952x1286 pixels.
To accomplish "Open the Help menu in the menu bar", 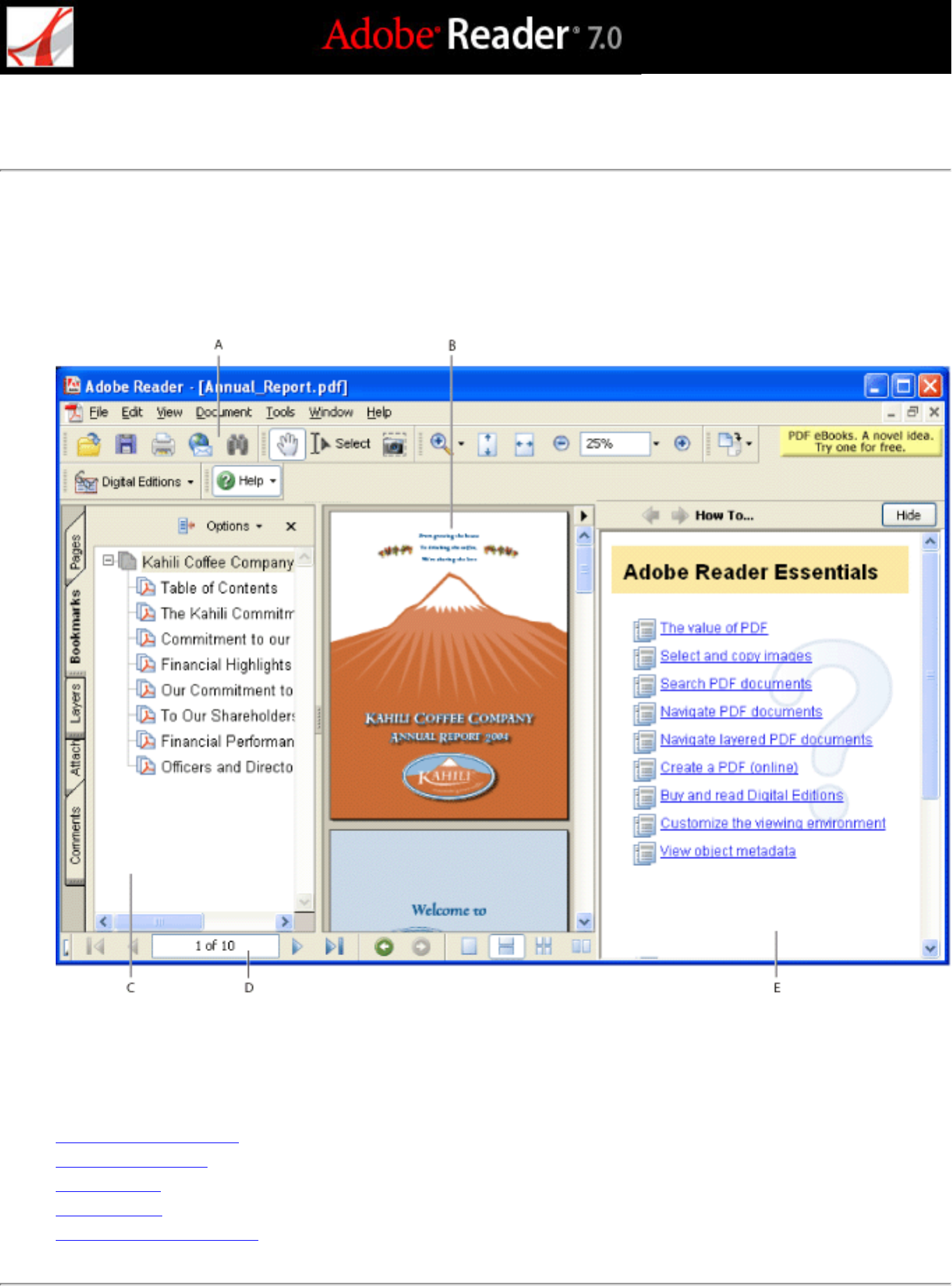I will [x=379, y=412].
